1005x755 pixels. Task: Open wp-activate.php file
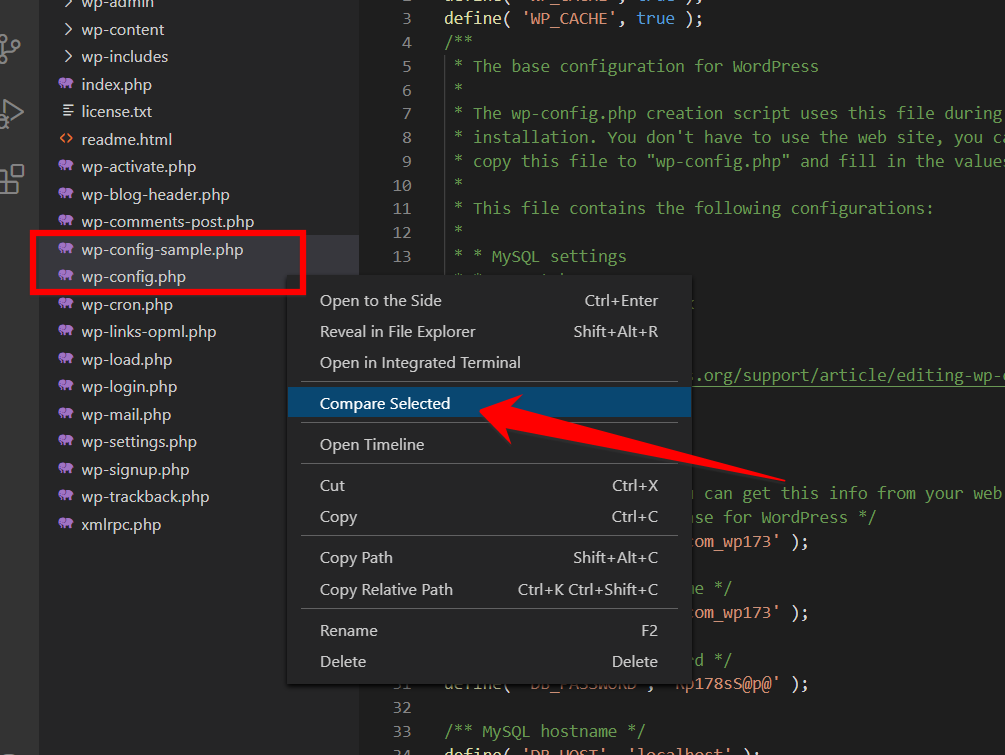(138, 167)
